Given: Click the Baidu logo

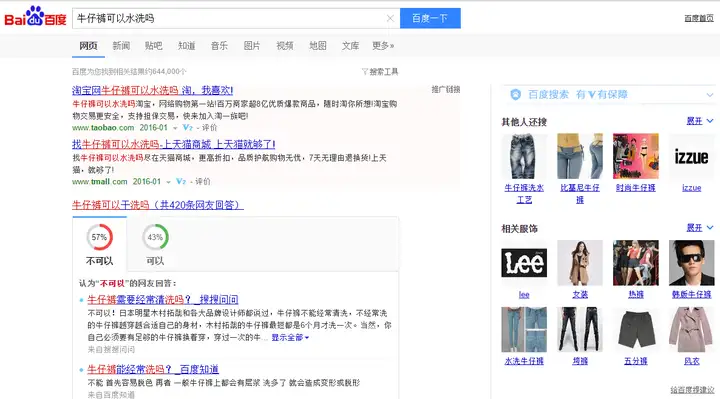Looking at the screenshot, I should coord(35,17).
